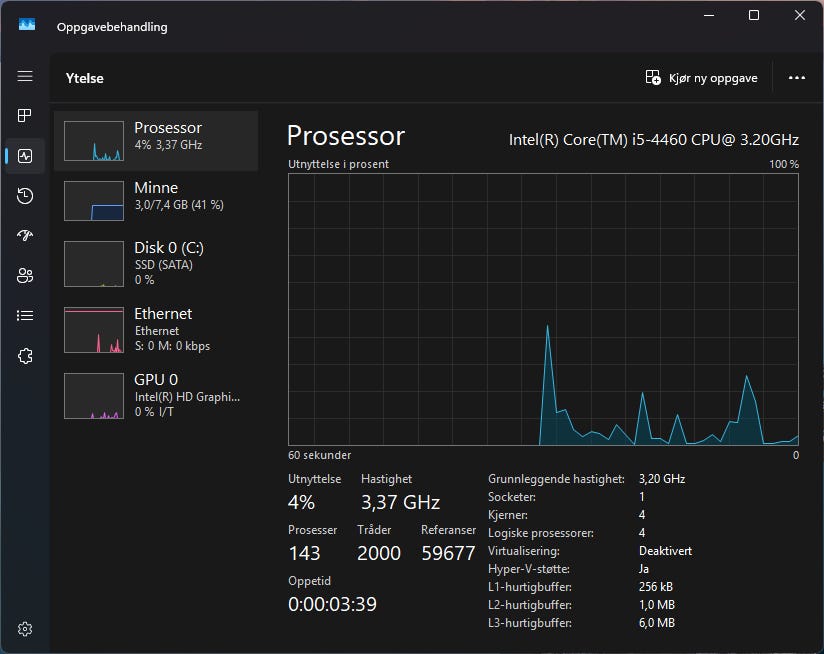Image resolution: width=824 pixels, height=654 pixels.
Task: Close the Oppgavebehandling window
Action: click(799, 15)
